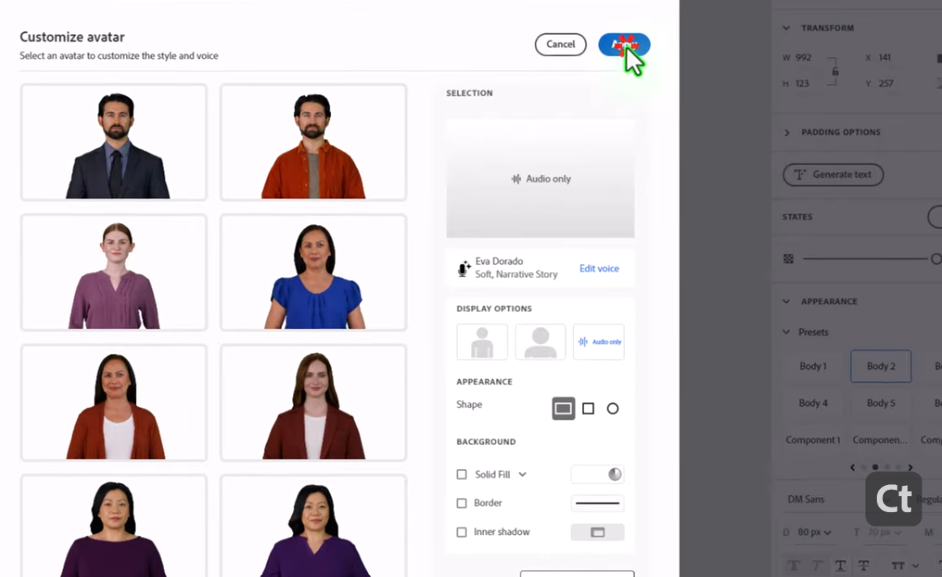Select the full-body avatar display option

[x=482, y=342]
